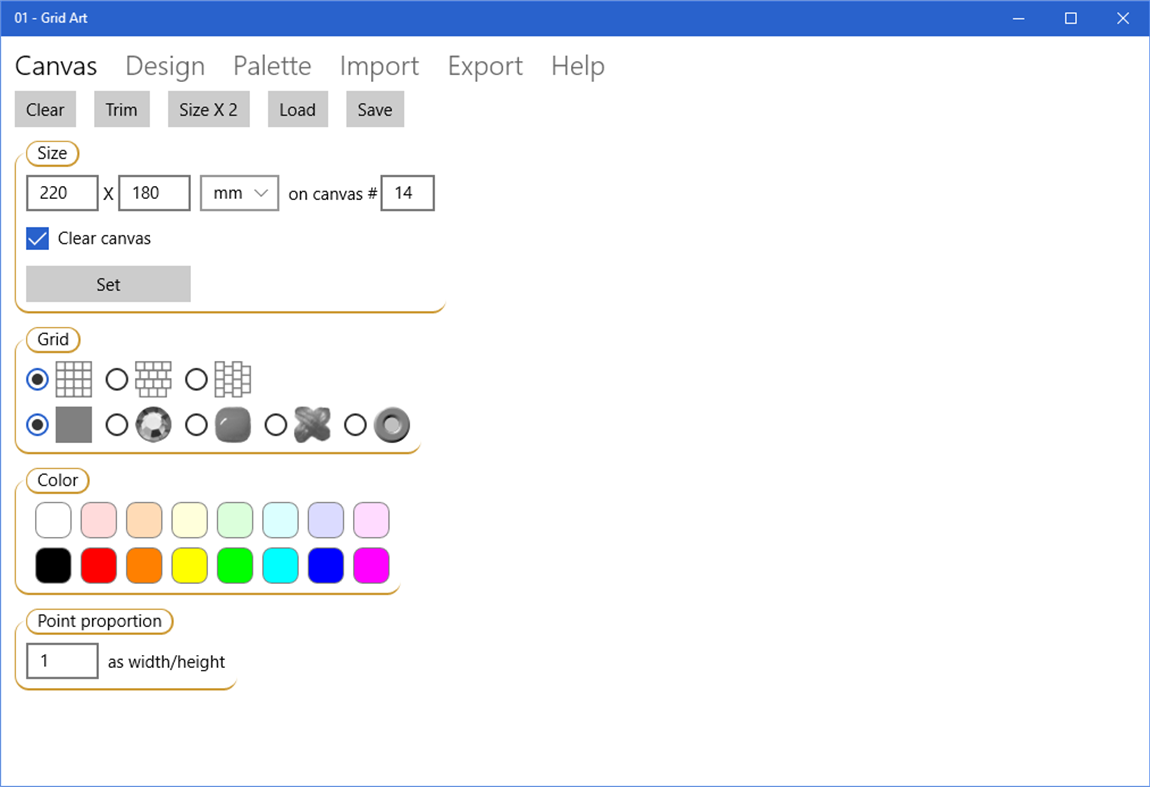Select the rhinestone point style
This screenshot has height=787, width=1150.
pyautogui.click(x=152, y=424)
